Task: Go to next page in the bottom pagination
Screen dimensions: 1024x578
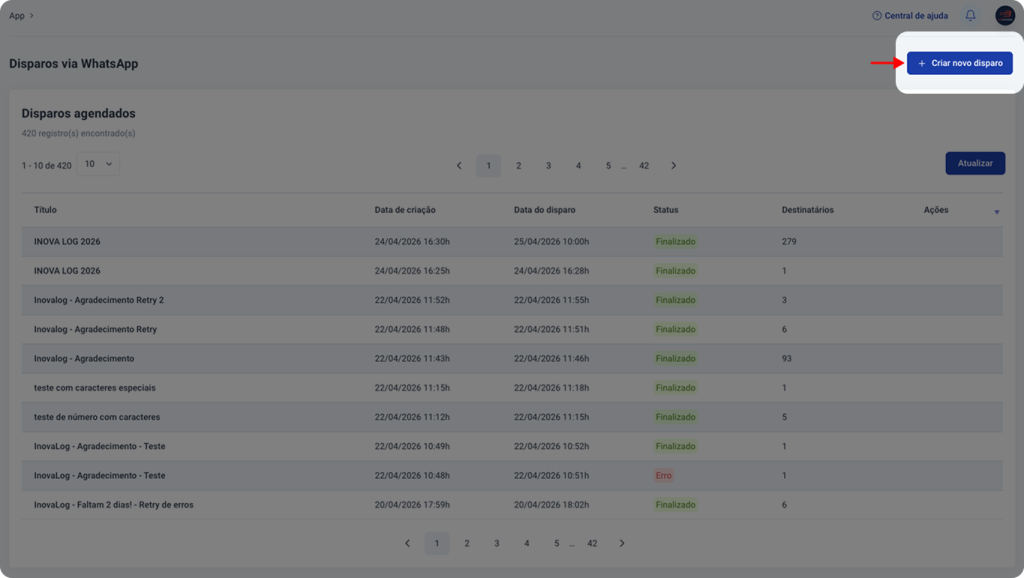Action: [622, 543]
